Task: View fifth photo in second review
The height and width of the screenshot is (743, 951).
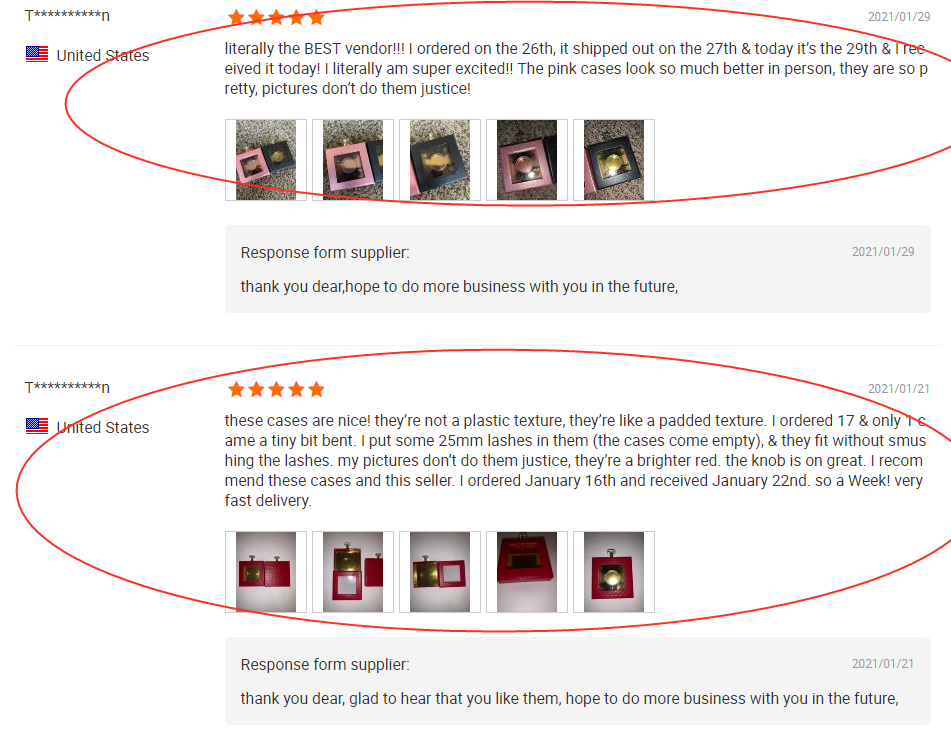Action: click(614, 572)
